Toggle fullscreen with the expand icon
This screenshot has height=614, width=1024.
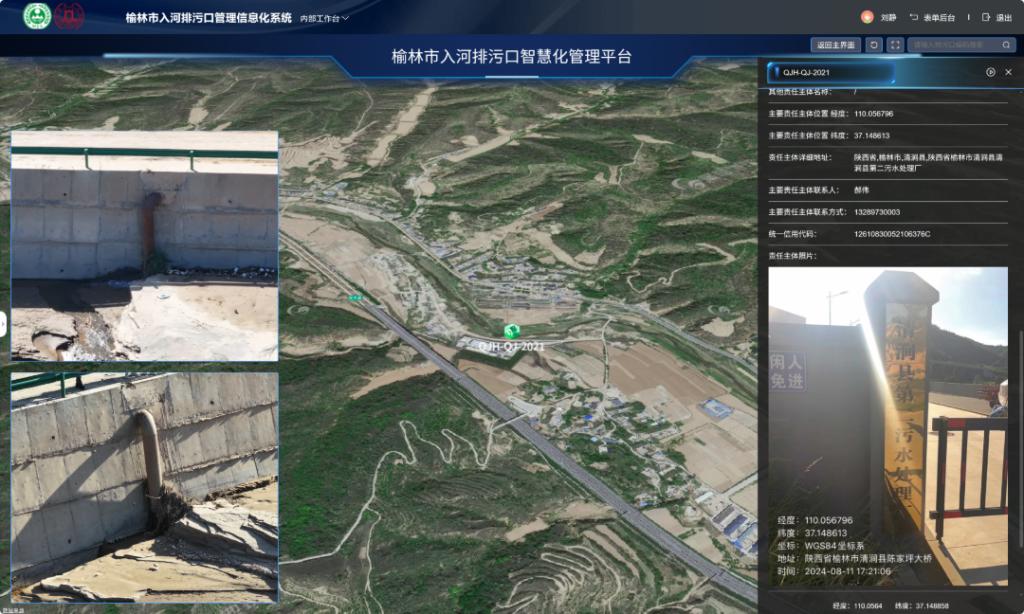895,45
